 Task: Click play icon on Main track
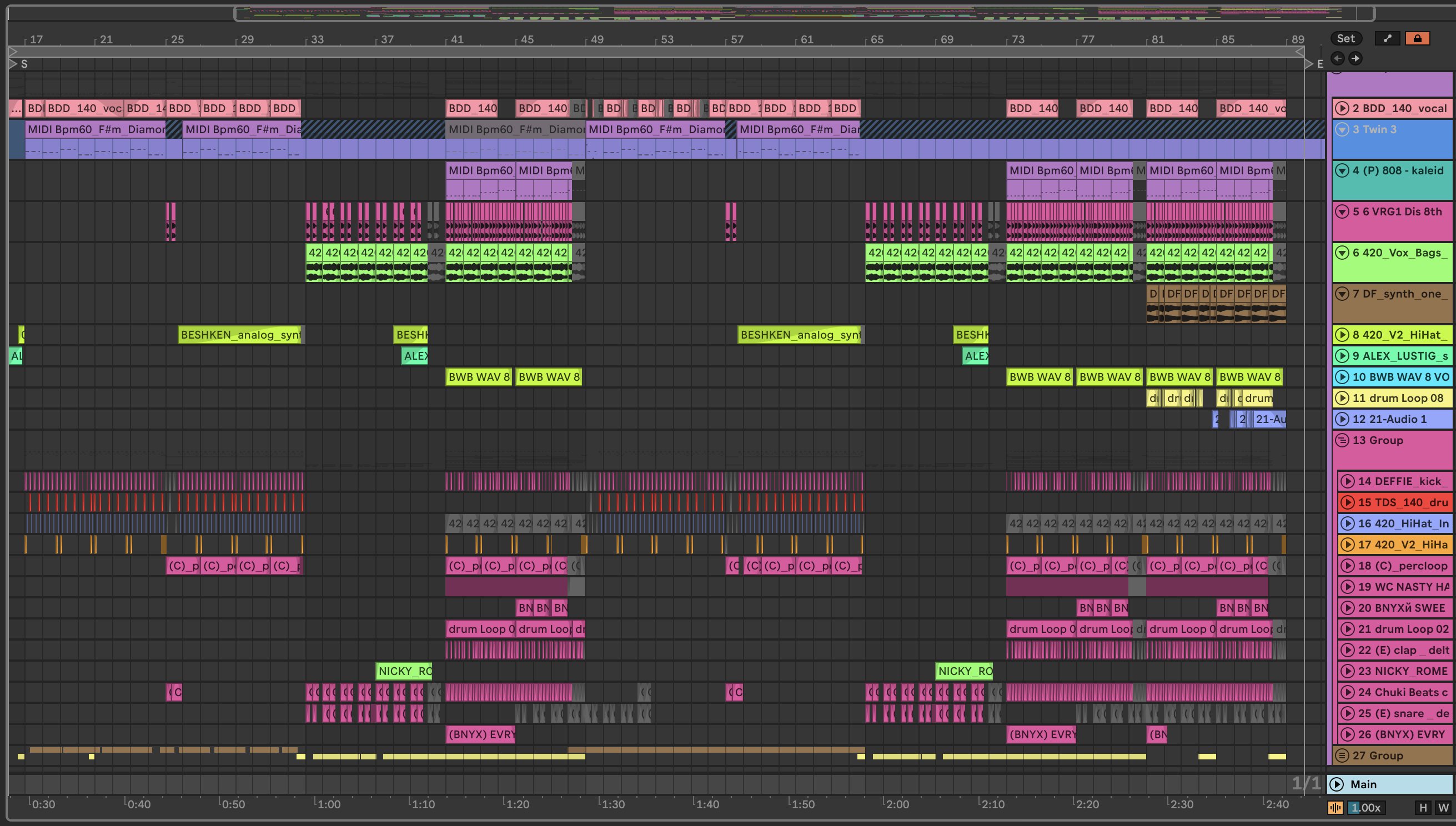(x=1337, y=784)
